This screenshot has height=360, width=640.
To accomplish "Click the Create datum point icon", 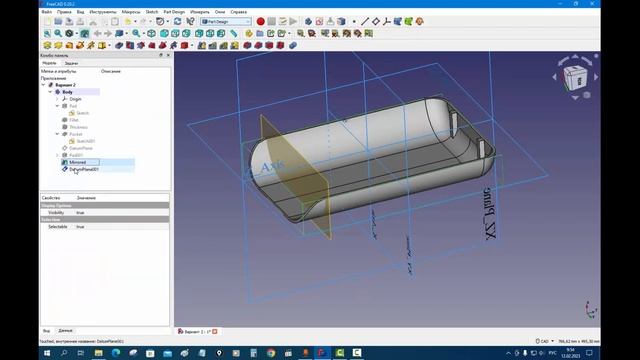I will 354,22.
